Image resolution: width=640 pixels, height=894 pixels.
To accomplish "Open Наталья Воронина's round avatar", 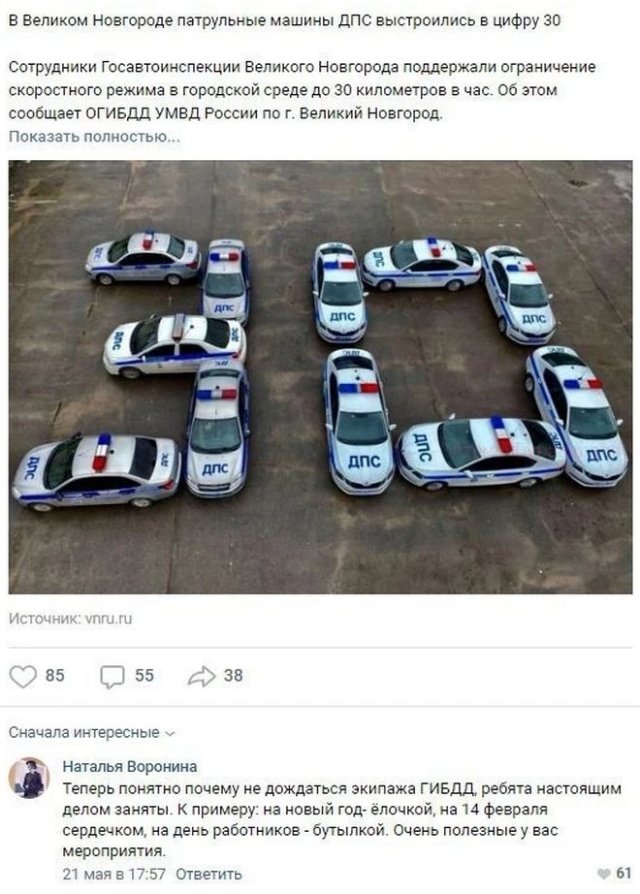I will click(x=28, y=778).
